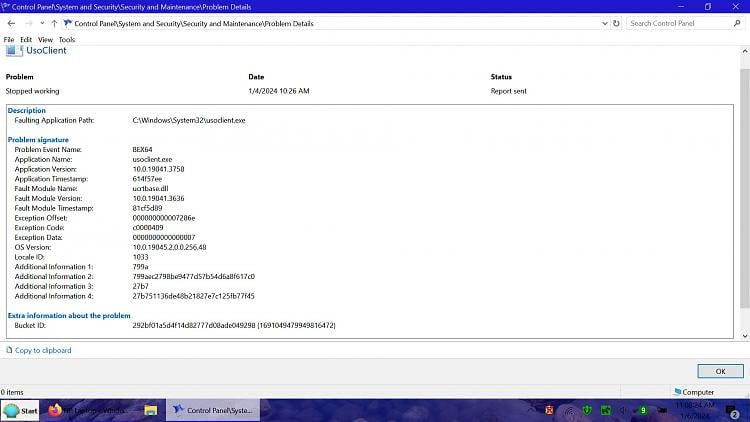Screen dimensions: 750x422
Task: Show hidden tray icons chevron
Action: click(531, 410)
